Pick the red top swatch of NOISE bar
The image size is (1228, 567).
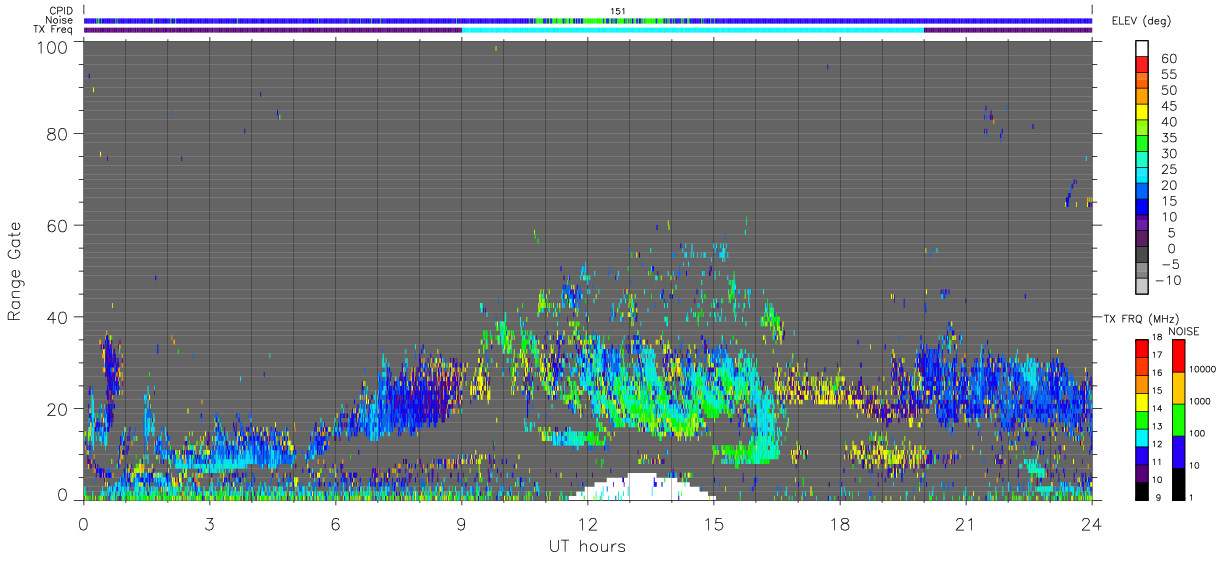pos(1179,356)
